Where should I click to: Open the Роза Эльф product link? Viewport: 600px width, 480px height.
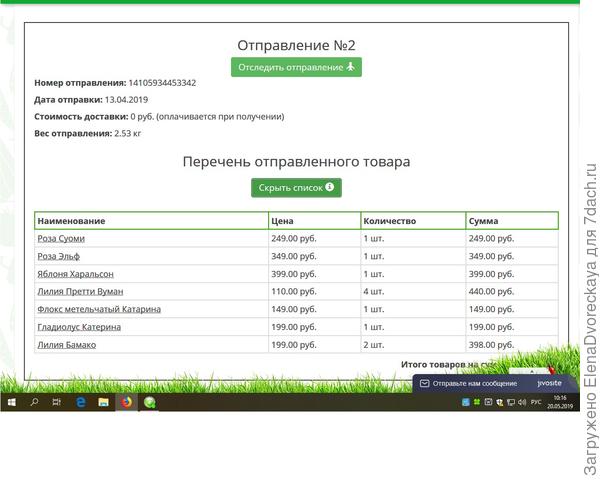coord(58,256)
